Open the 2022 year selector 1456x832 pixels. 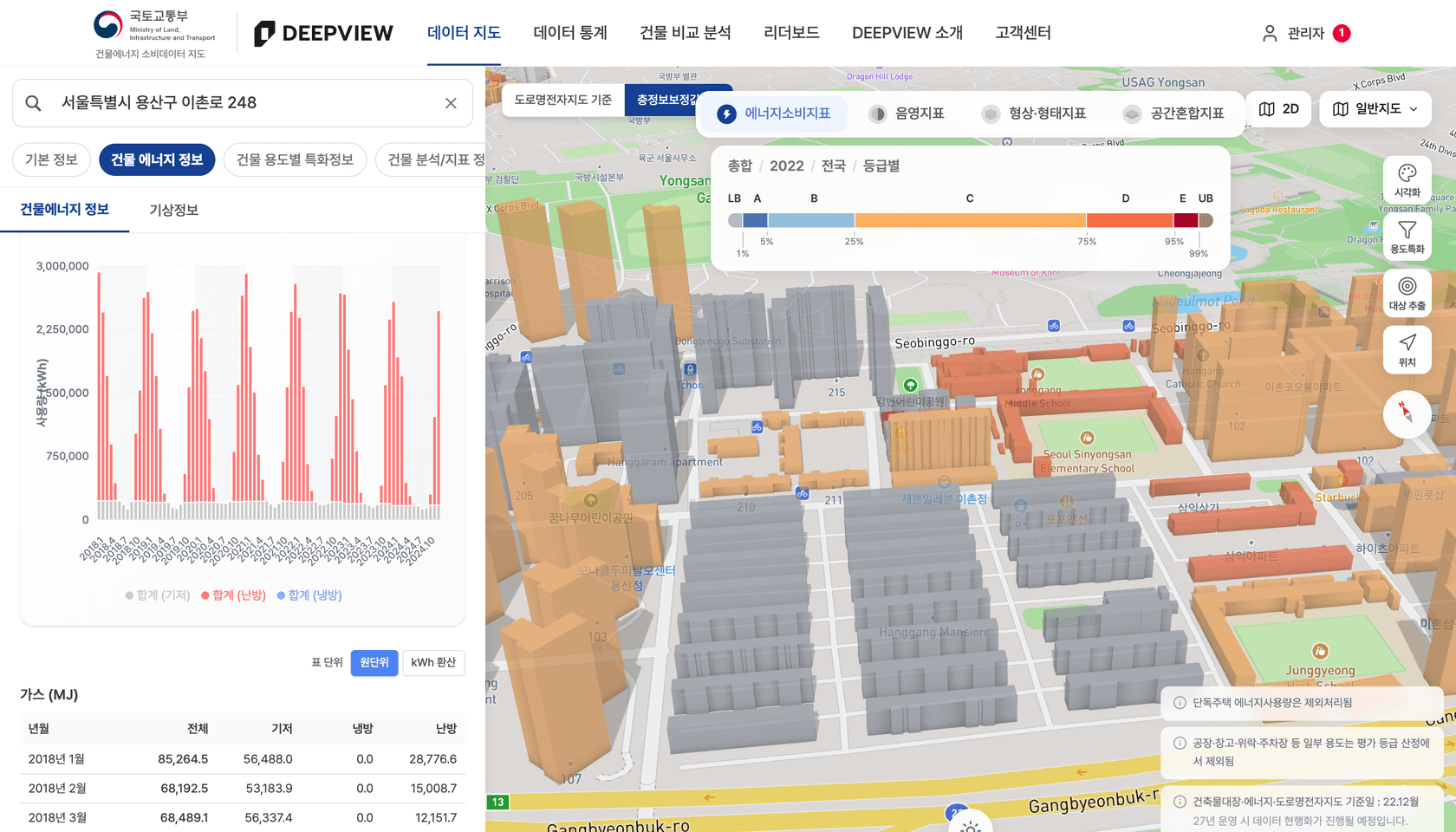(x=787, y=166)
